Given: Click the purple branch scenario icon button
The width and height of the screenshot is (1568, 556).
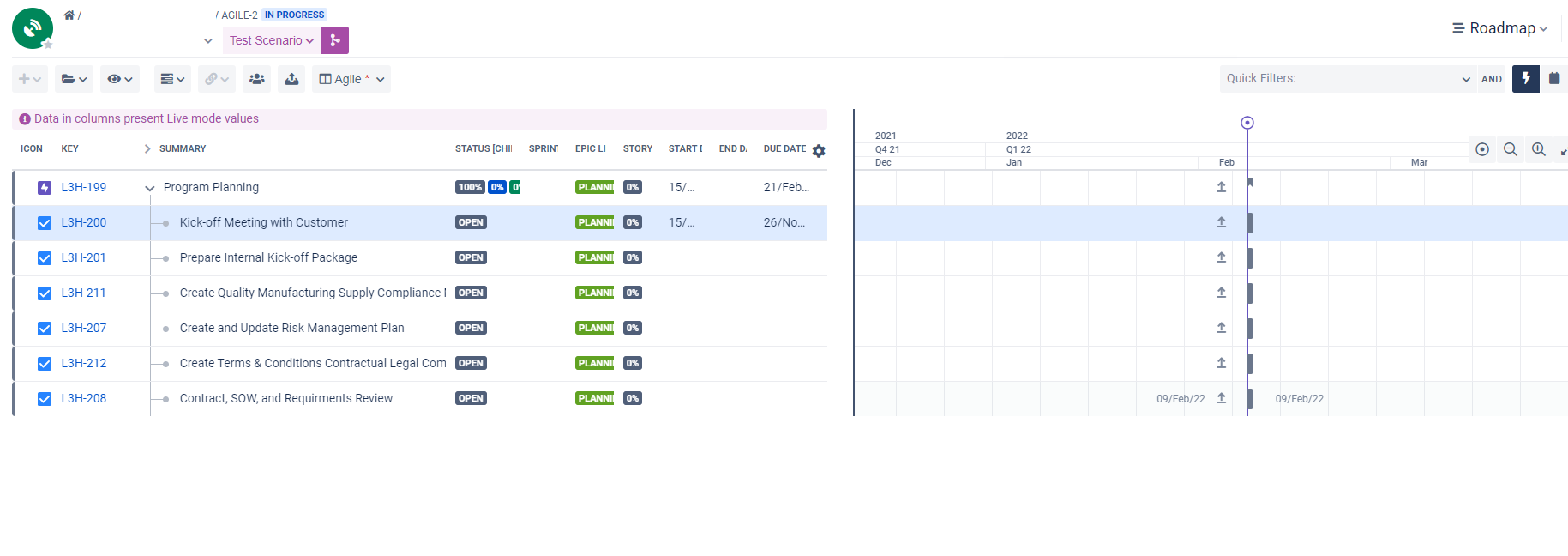Looking at the screenshot, I should point(335,40).
